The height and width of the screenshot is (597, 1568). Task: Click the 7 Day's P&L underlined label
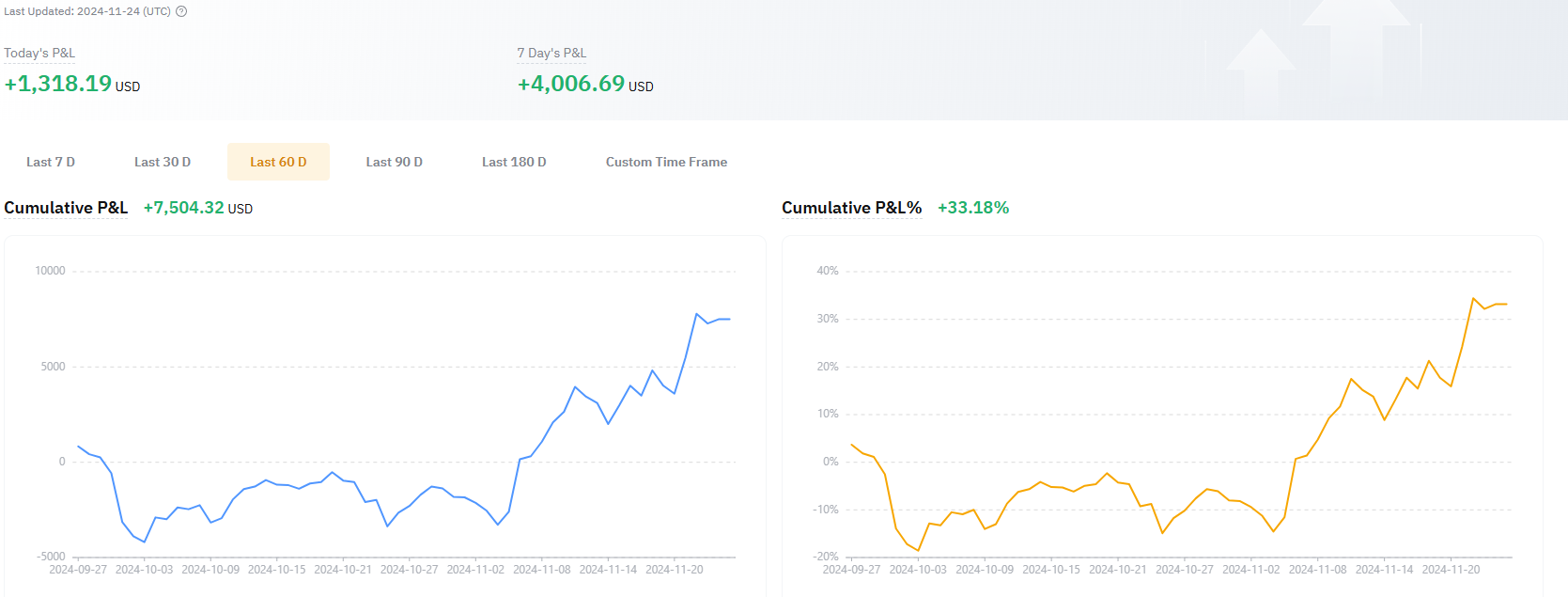coord(551,54)
